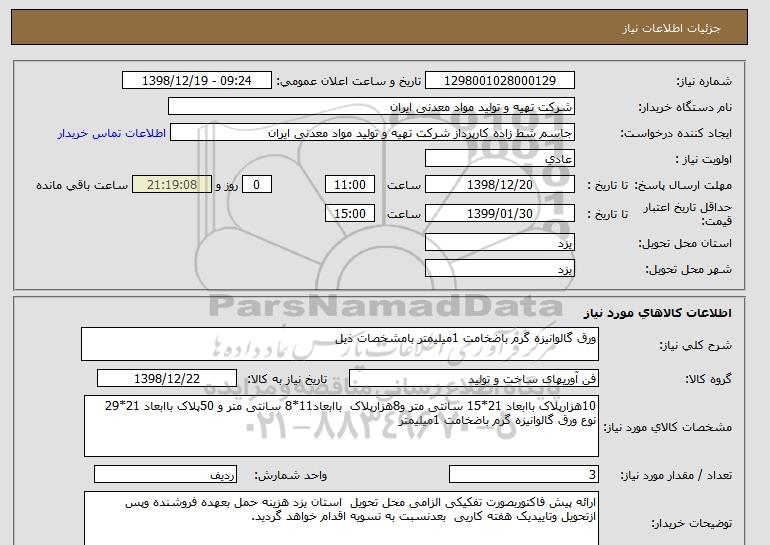Click label شماره نیاز

pos(705,81)
